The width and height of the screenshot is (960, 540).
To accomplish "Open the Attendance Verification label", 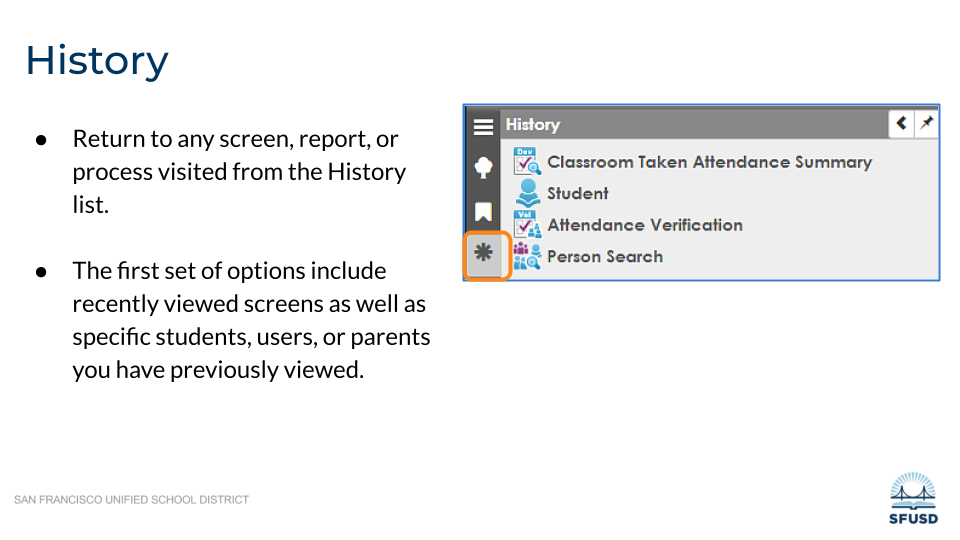I will tap(644, 225).
